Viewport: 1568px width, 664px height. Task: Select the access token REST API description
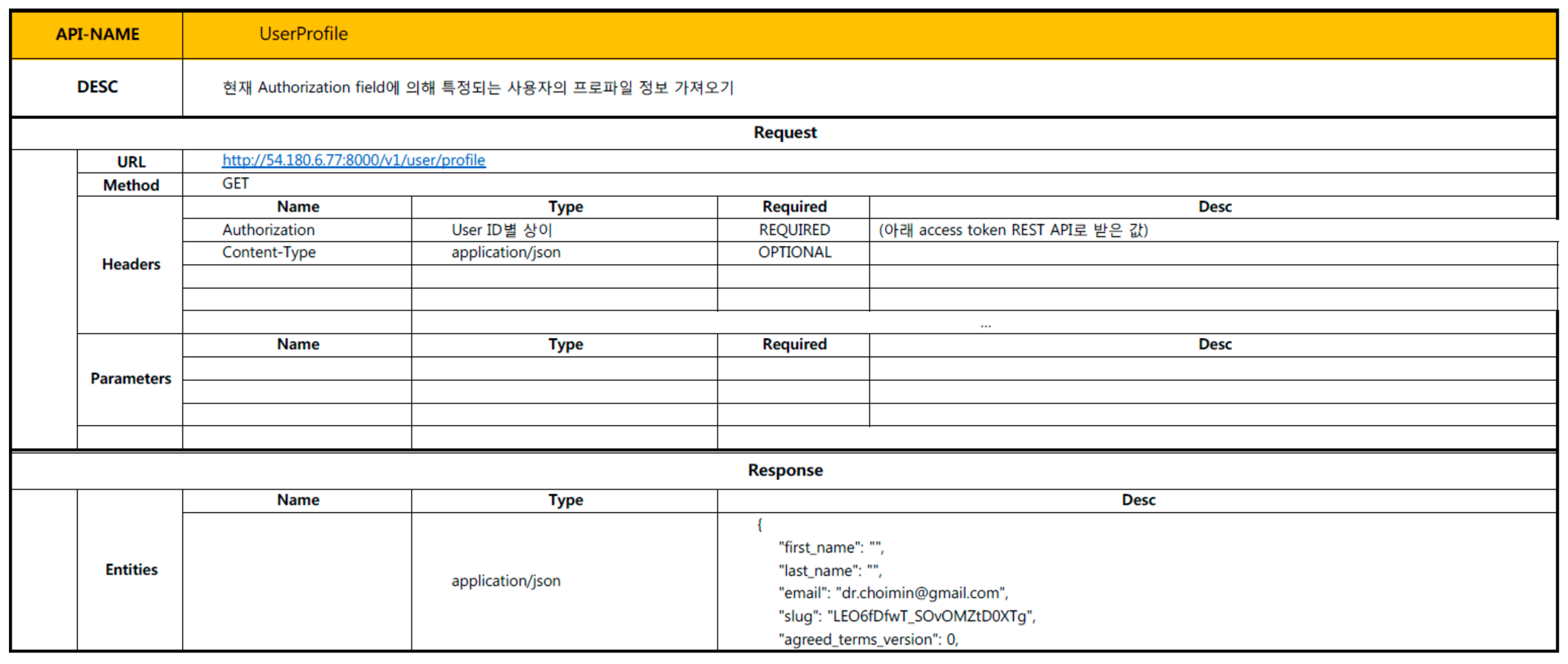tap(1013, 230)
